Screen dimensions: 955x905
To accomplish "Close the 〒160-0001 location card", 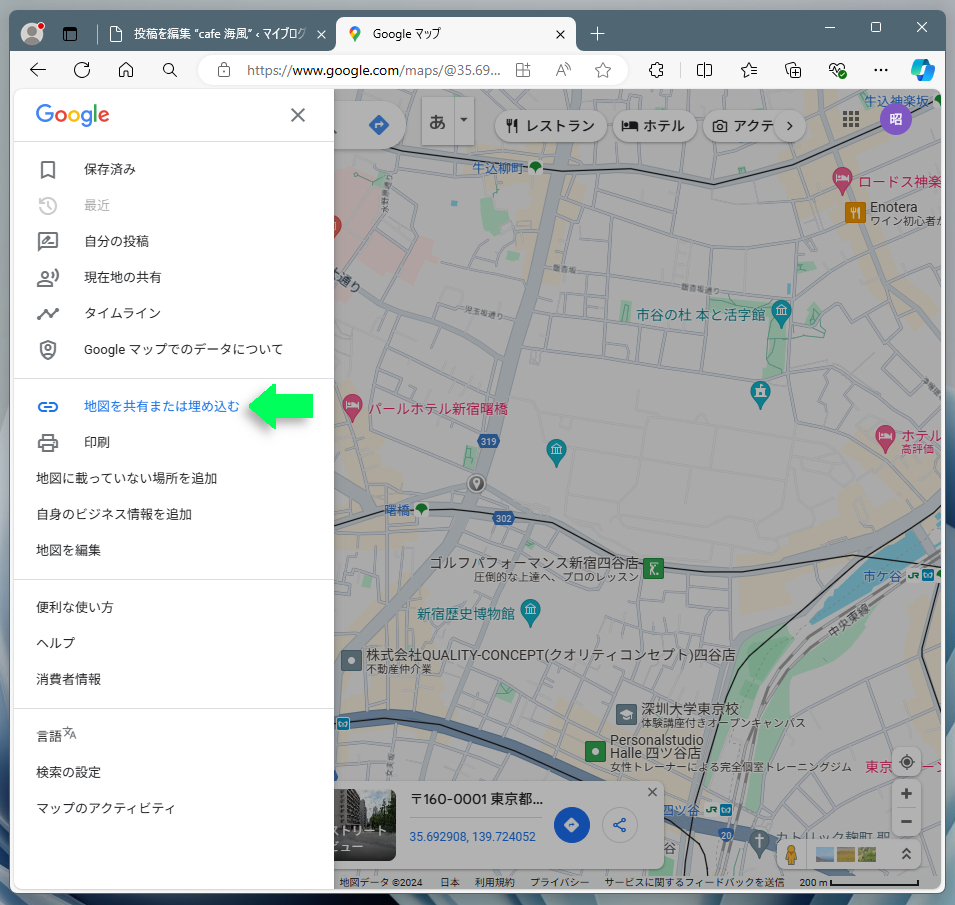I will coord(652,792).
